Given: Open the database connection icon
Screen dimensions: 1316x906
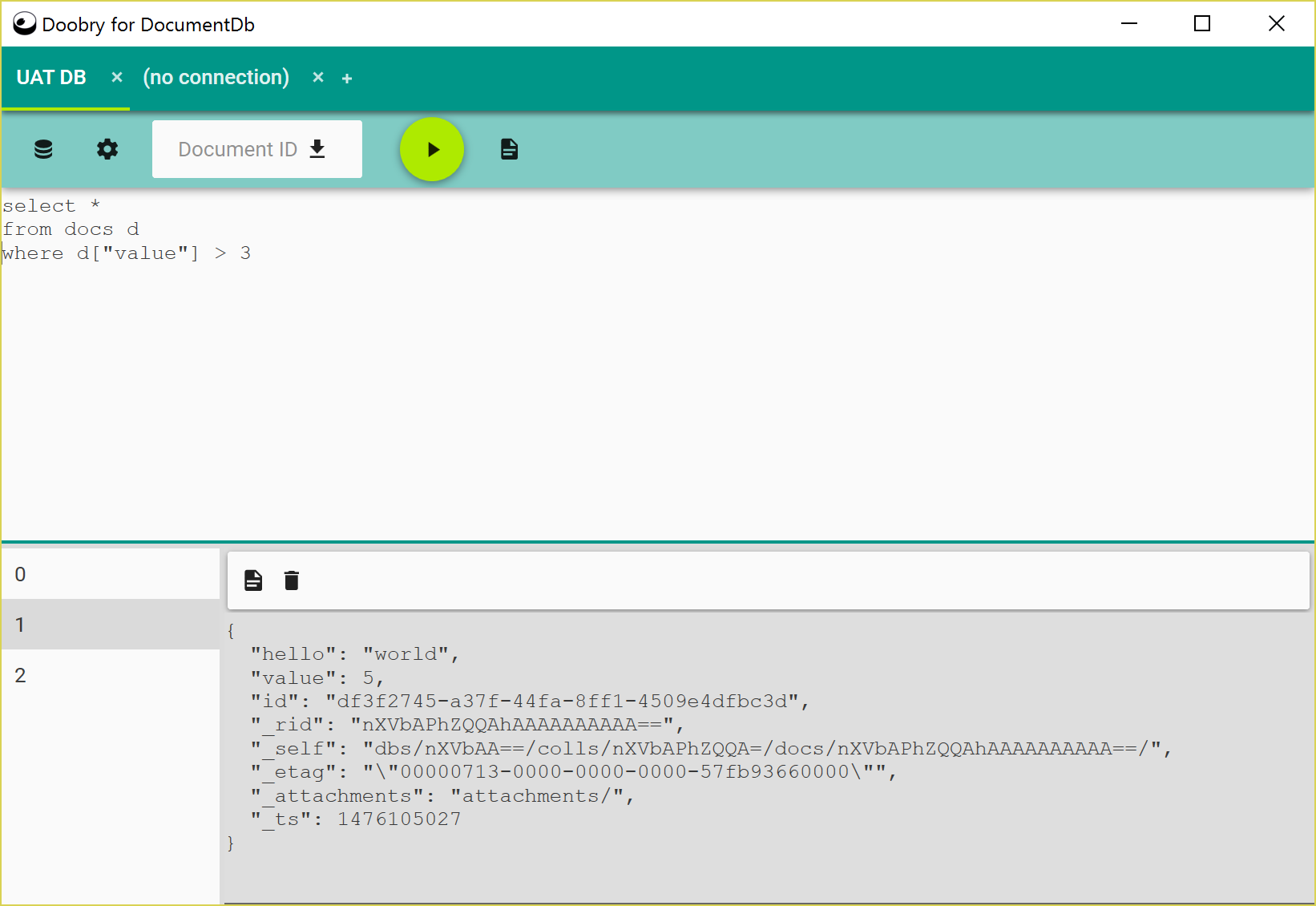Looking at the screenshot, I should [43, 149].
